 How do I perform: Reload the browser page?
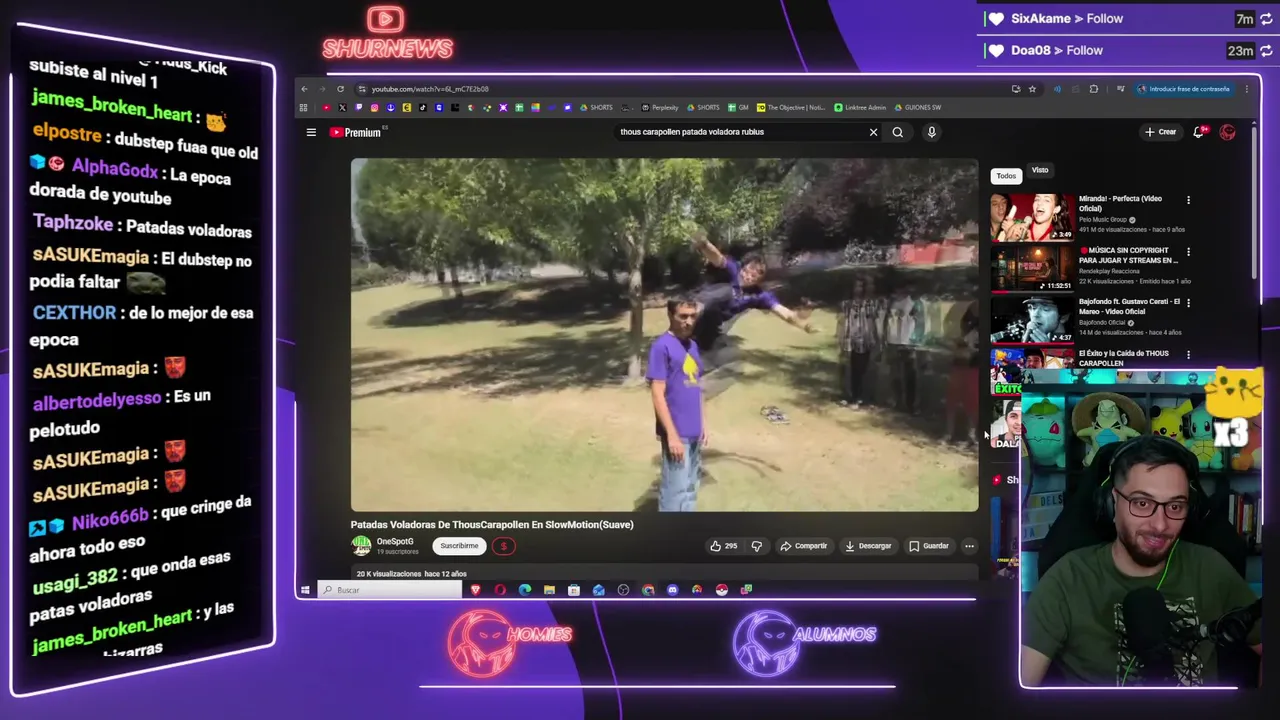[x=340, y=89]
